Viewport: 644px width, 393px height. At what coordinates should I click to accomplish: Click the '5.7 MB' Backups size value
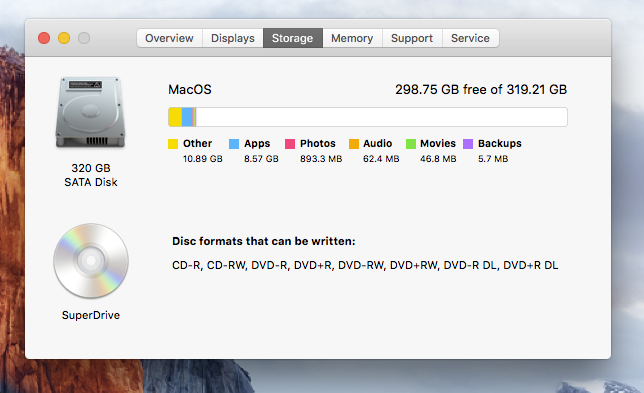[493, 159]
